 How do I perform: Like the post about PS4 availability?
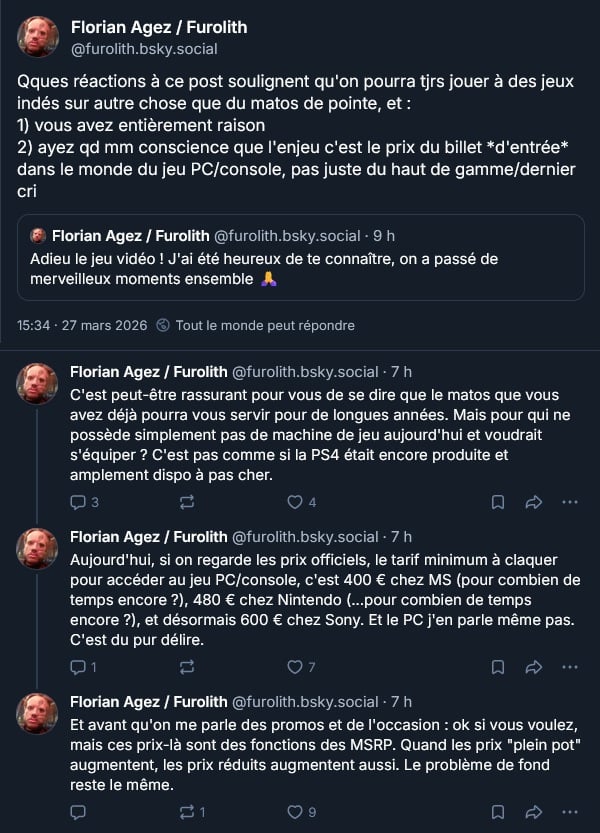click(x=294, y=502)
